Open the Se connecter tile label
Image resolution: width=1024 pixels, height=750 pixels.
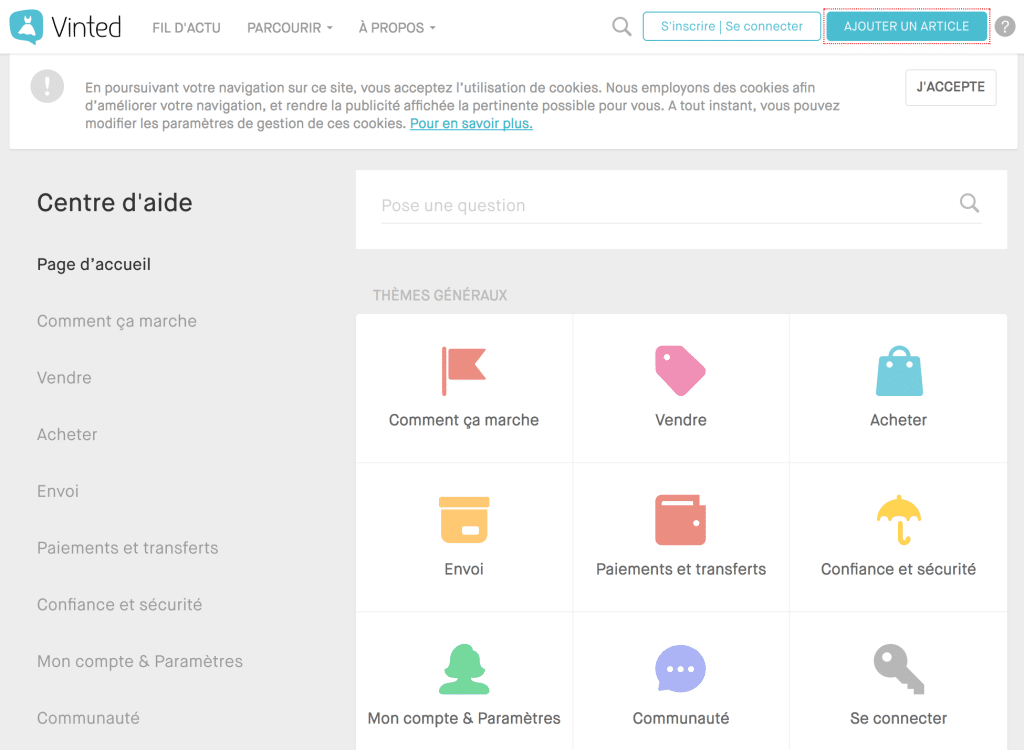(899, 719)
